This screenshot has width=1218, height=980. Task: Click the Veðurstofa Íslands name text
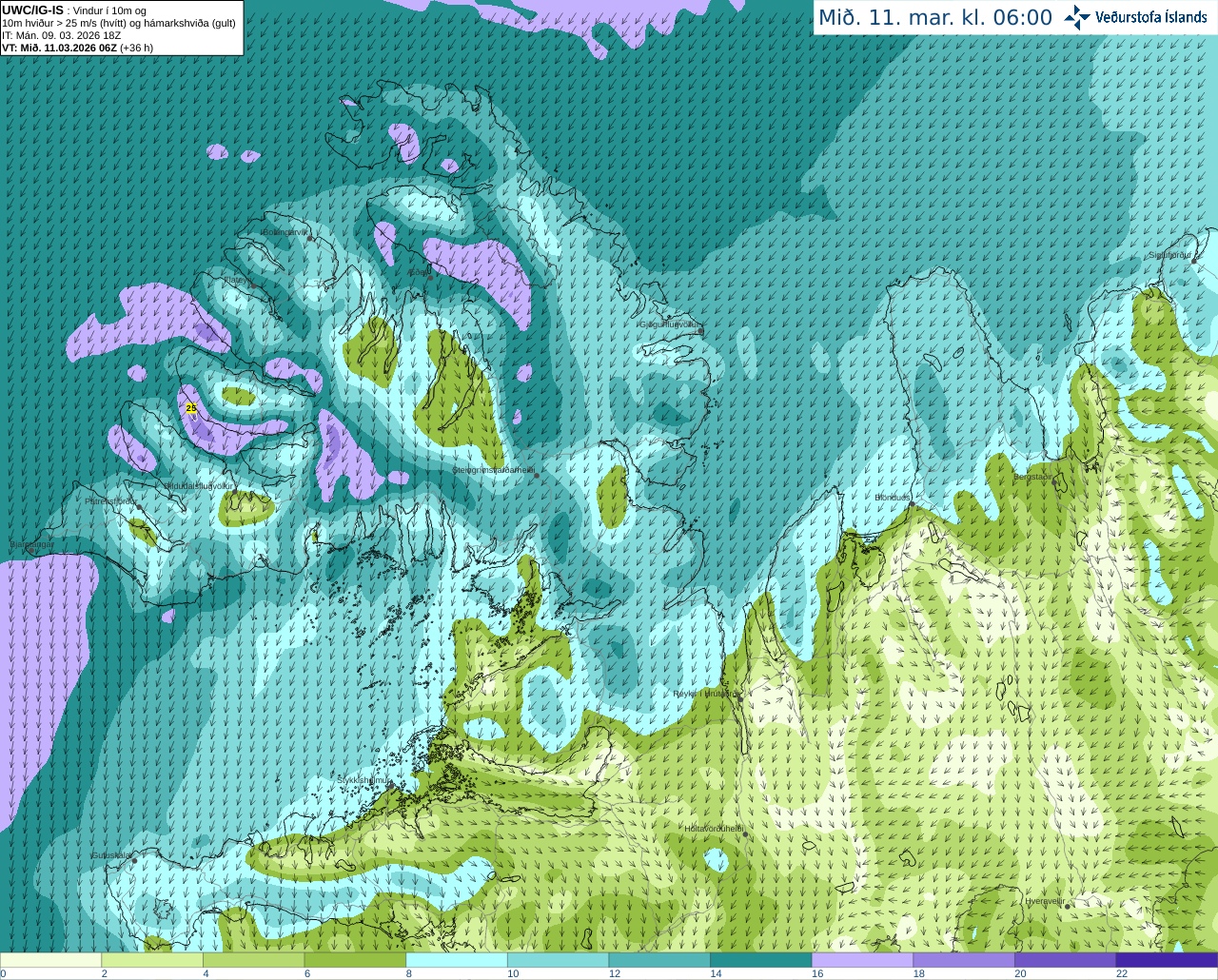point(1151,17)
